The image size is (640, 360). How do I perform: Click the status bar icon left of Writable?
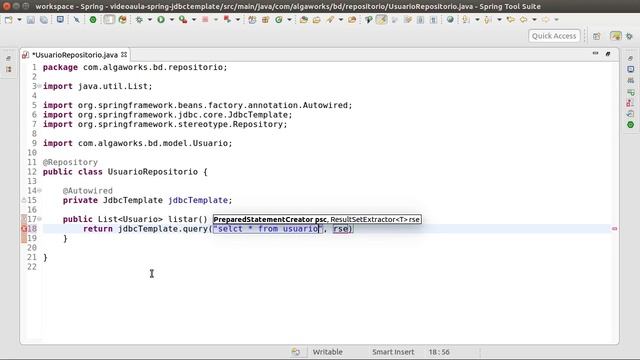tap(296, 352)
